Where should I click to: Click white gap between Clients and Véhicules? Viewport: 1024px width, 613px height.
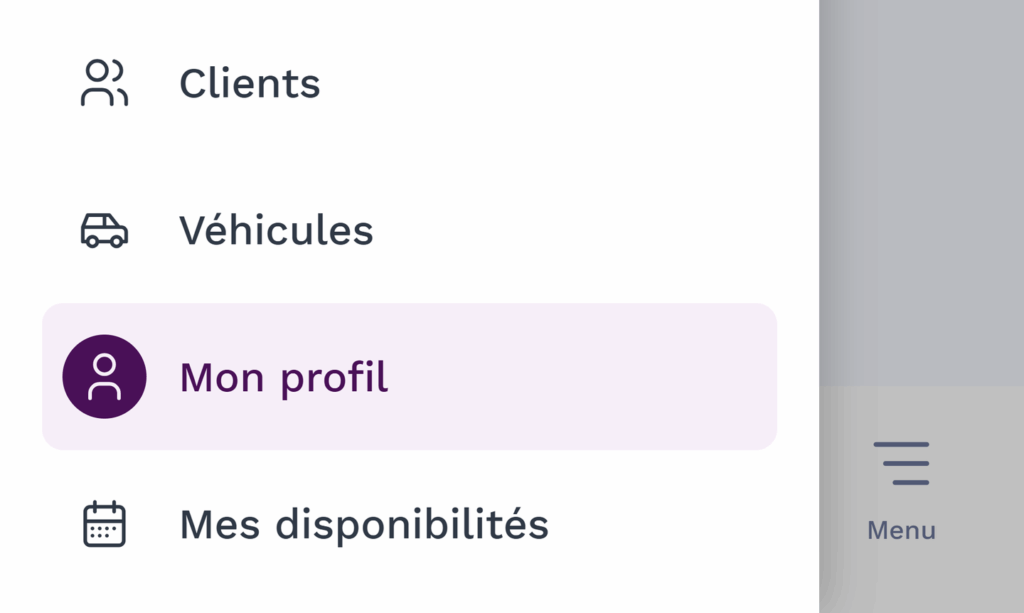400,156
